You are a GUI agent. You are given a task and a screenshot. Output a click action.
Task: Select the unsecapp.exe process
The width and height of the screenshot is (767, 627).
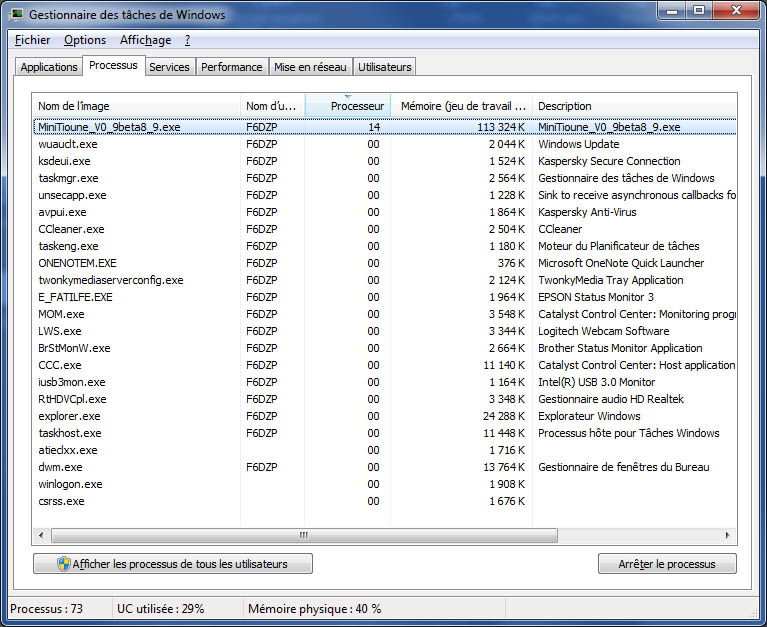tap(384, 195)
